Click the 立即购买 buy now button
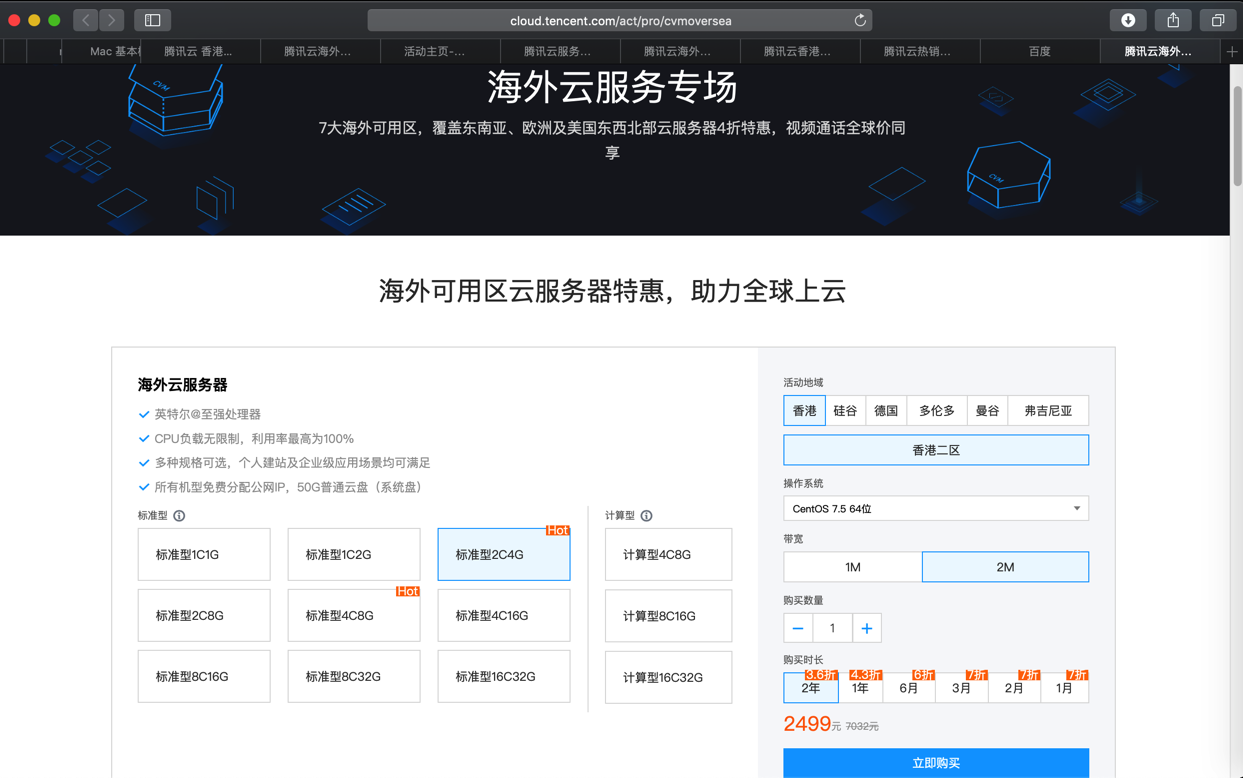Screen dimensions: 1243x778 click(936, 763)
